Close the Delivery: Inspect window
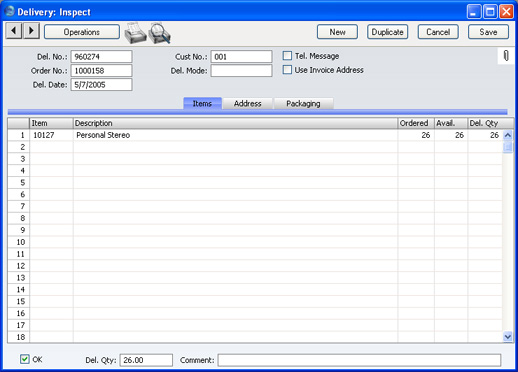This screenshot has height=372, width=518. [506, 12]
